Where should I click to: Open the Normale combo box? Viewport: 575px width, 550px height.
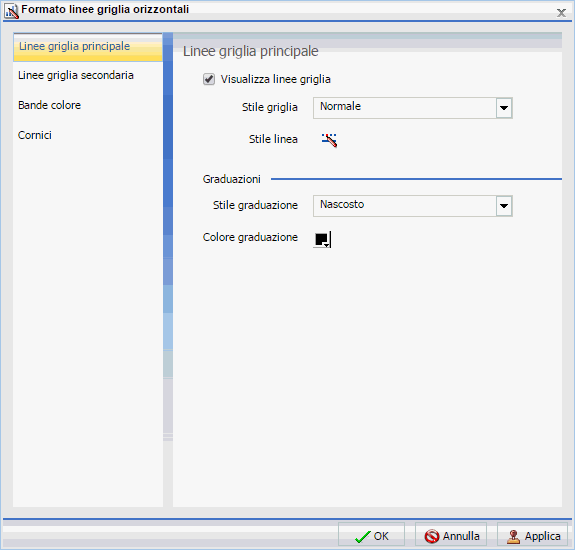(413, 108)
